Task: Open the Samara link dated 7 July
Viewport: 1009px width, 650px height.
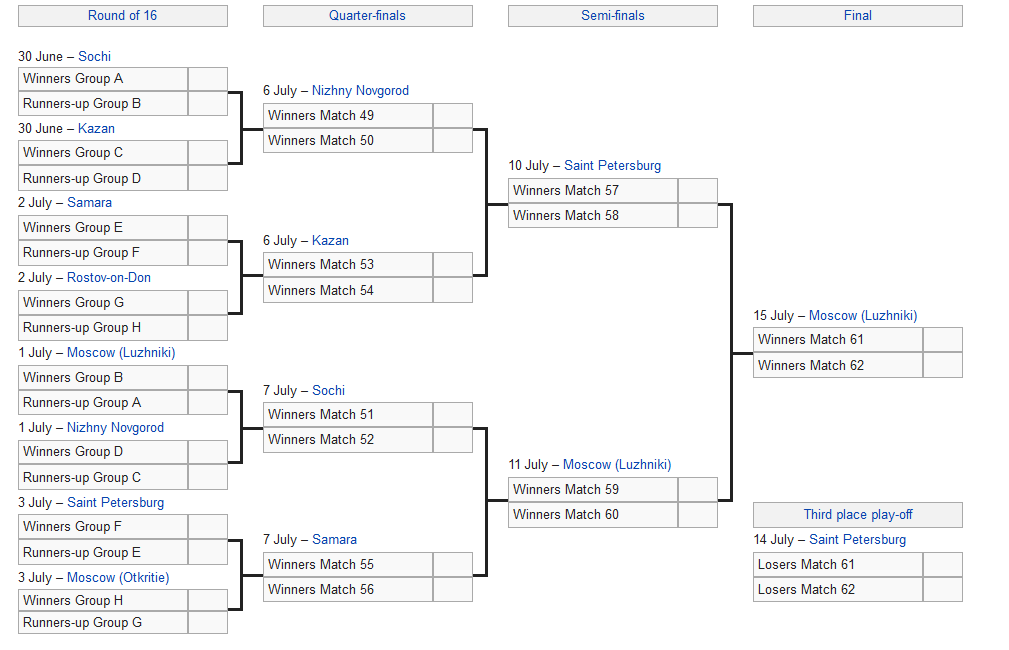Action: tap(334, 540)
